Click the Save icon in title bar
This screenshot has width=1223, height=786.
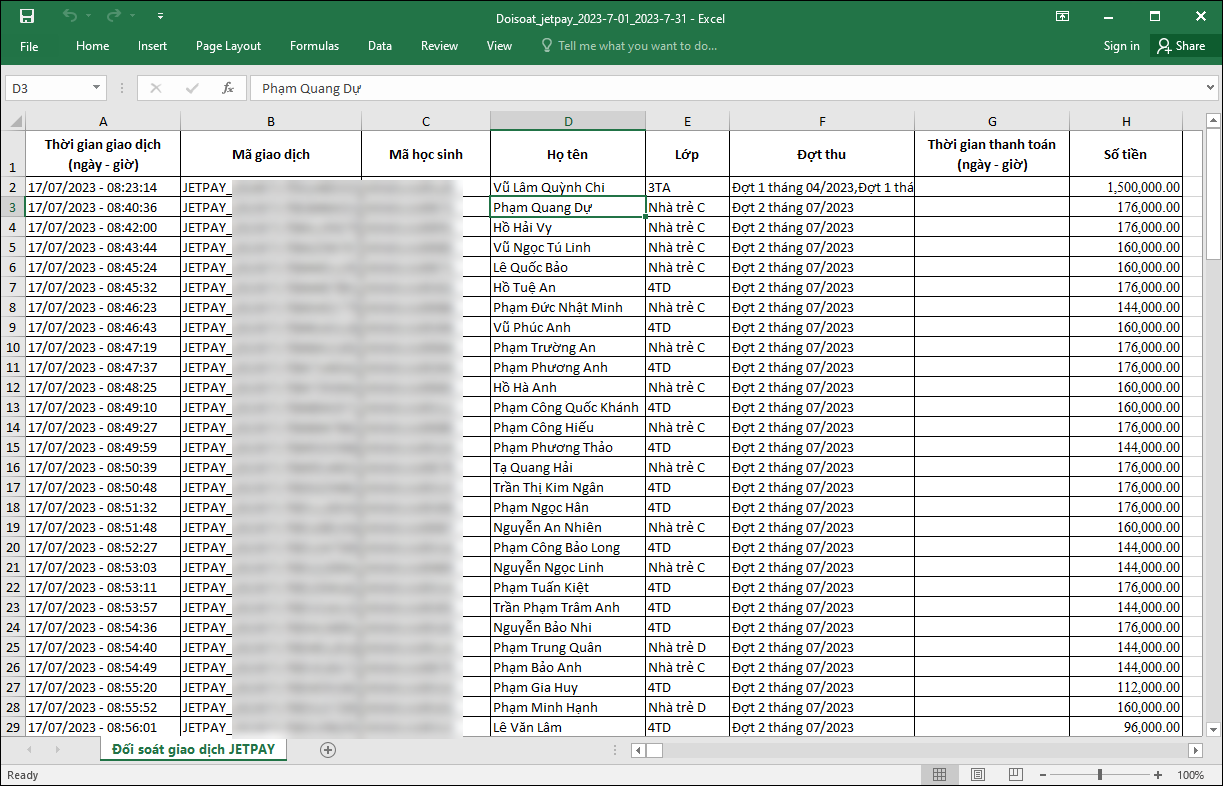tap(27, 16)
